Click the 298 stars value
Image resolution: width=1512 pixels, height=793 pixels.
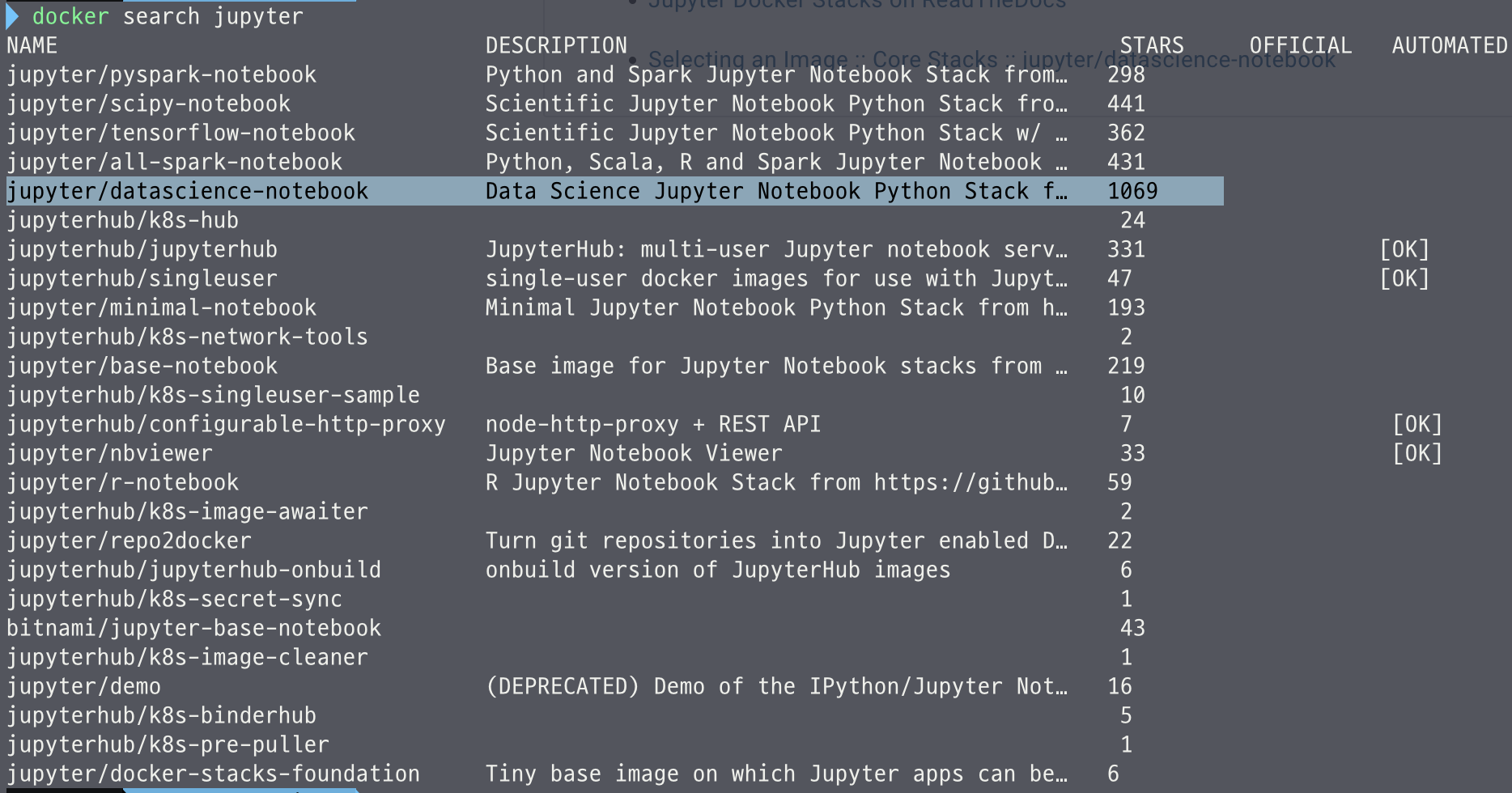[1126, 74]
